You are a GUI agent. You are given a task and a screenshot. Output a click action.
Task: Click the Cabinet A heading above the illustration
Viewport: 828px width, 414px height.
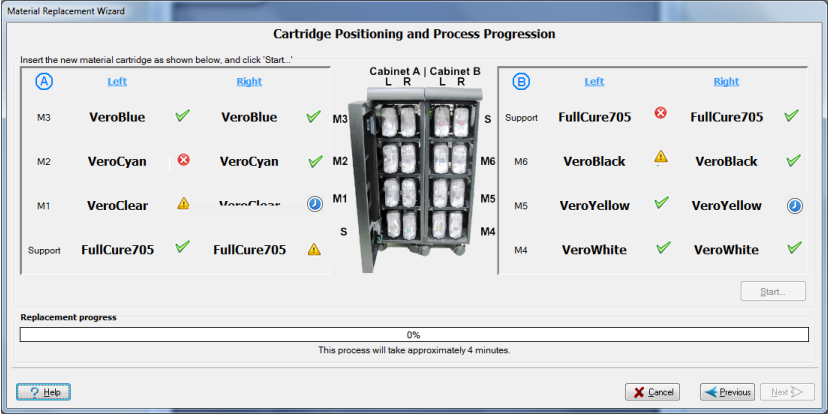pos(394,71)
